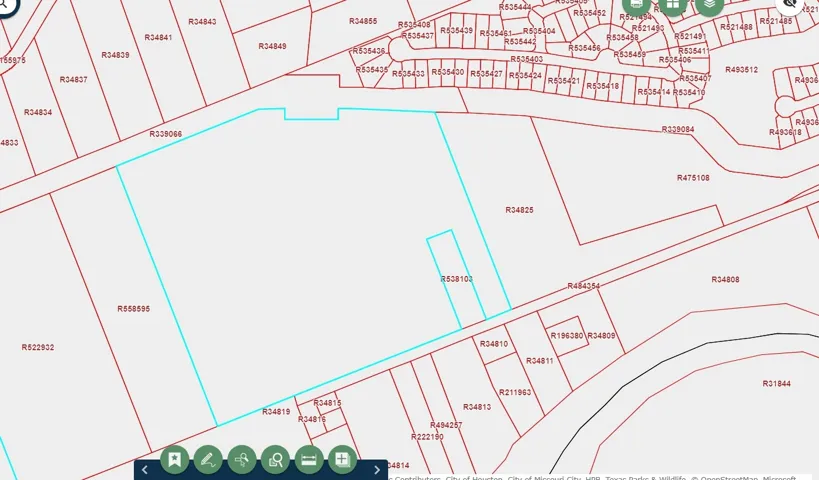Select parcel label R535433
Viewport: 819px width, 480px height.
click(408, 74)
